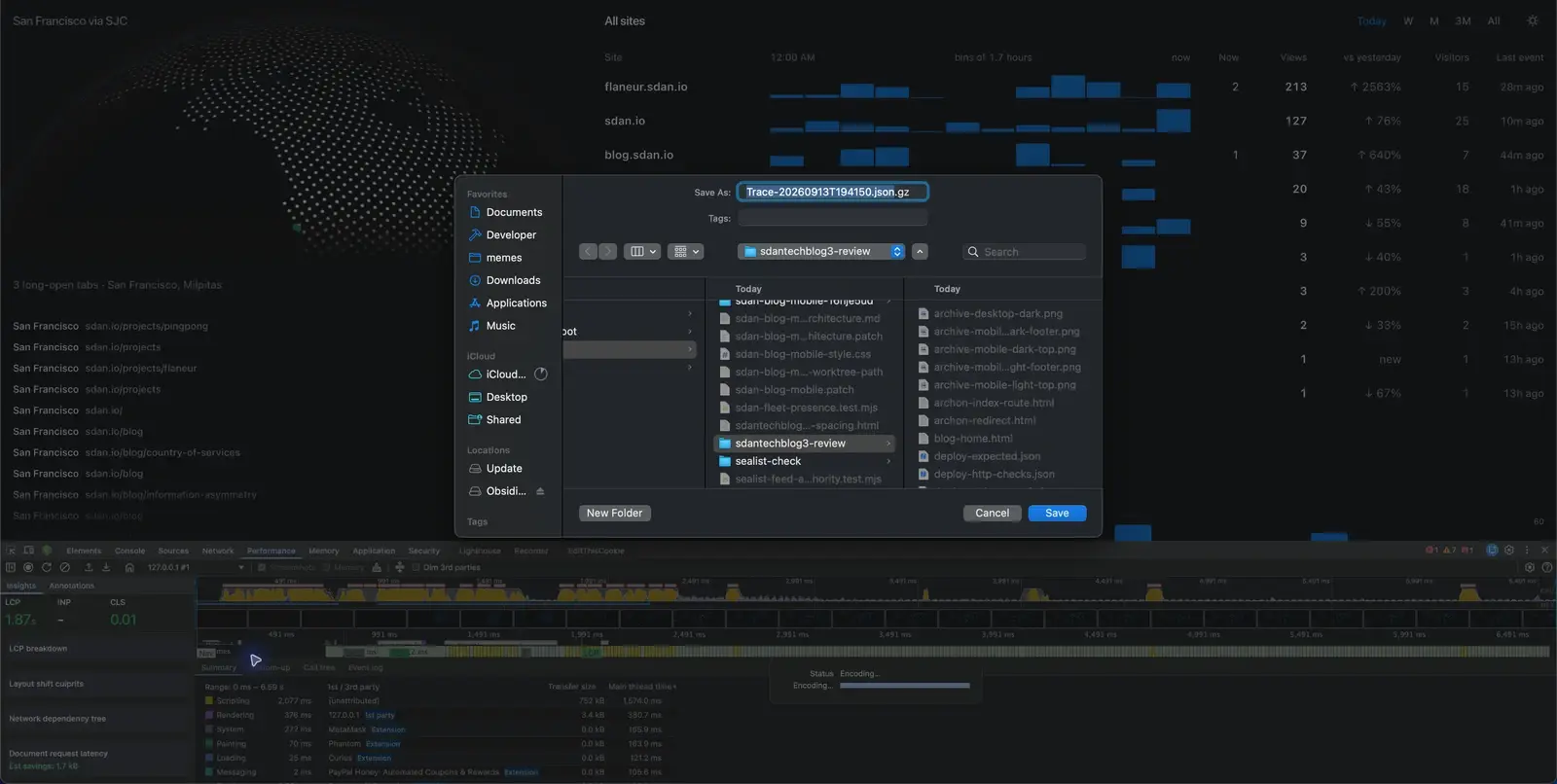This screenshot has width=1557, height=784.
Task: Select memes folder in Favorites
Action: tap(495, 258)
